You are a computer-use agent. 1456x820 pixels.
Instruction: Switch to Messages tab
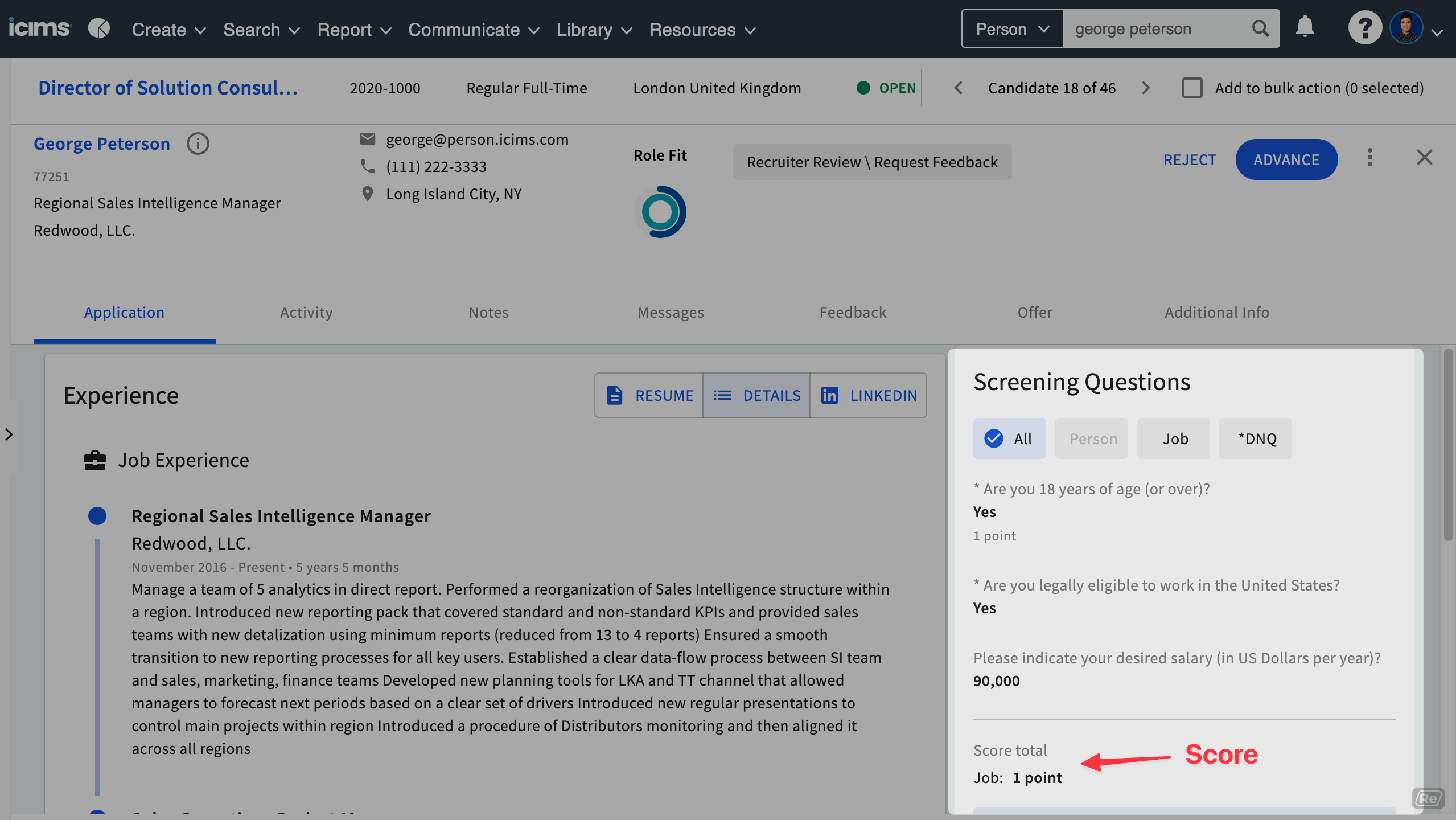[671, 313]
